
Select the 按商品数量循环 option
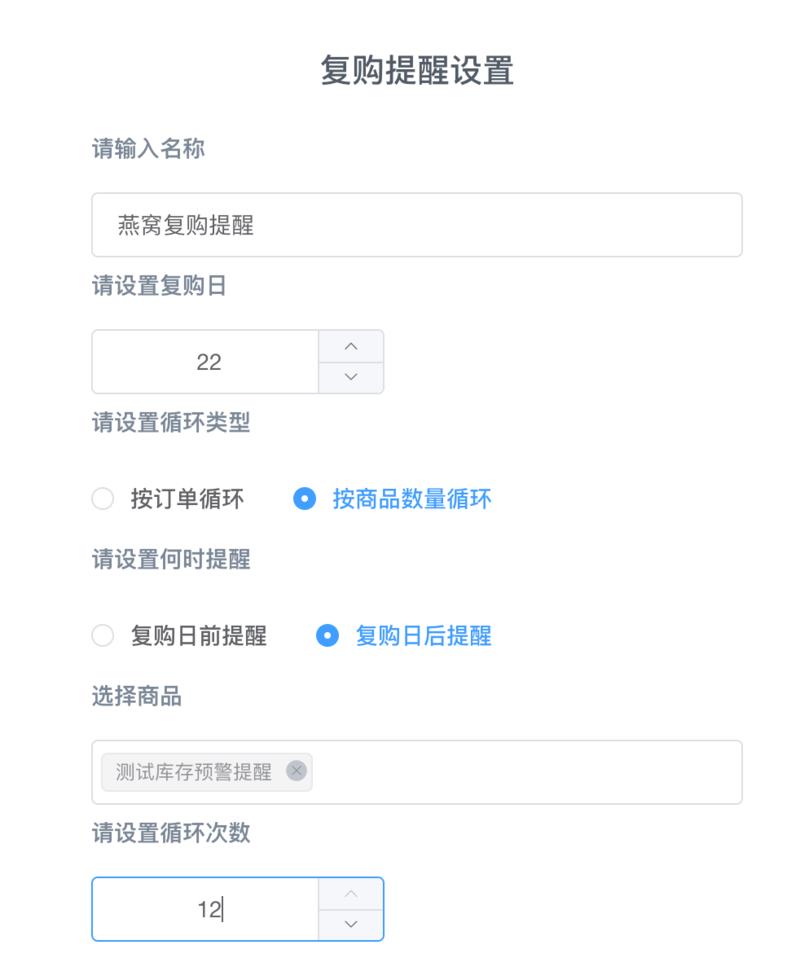click(x=305, y=497)
